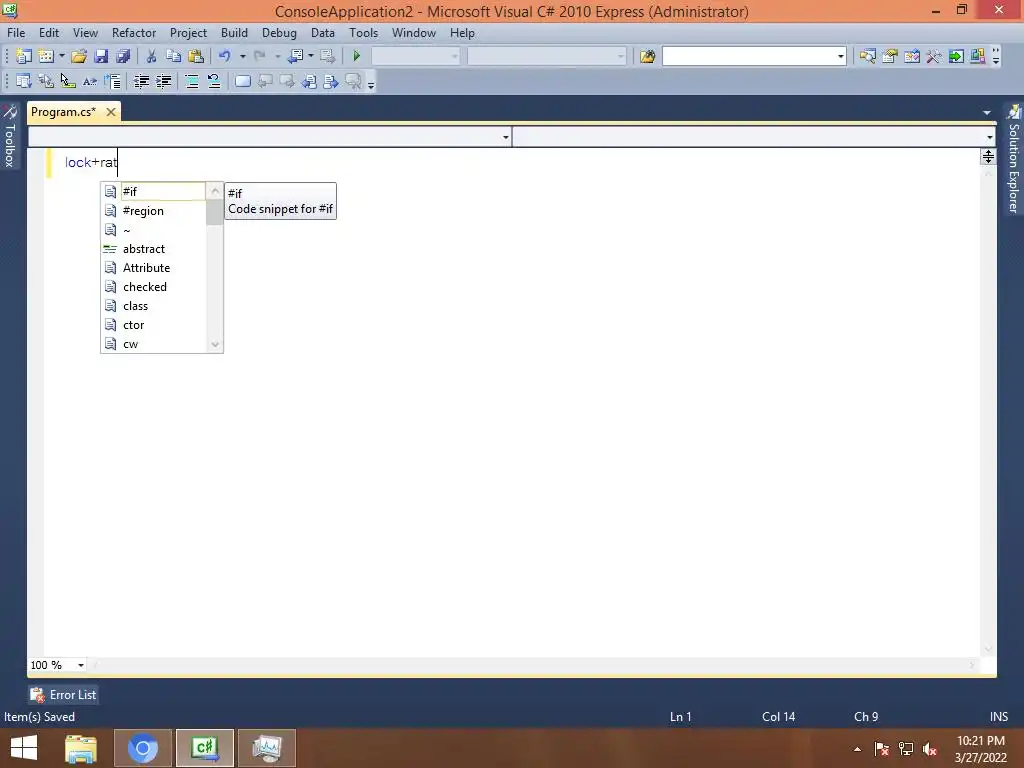This screenshot has width=1024, height=768.
Task: Open the Window menu
Action: click(x=413, y=33)
